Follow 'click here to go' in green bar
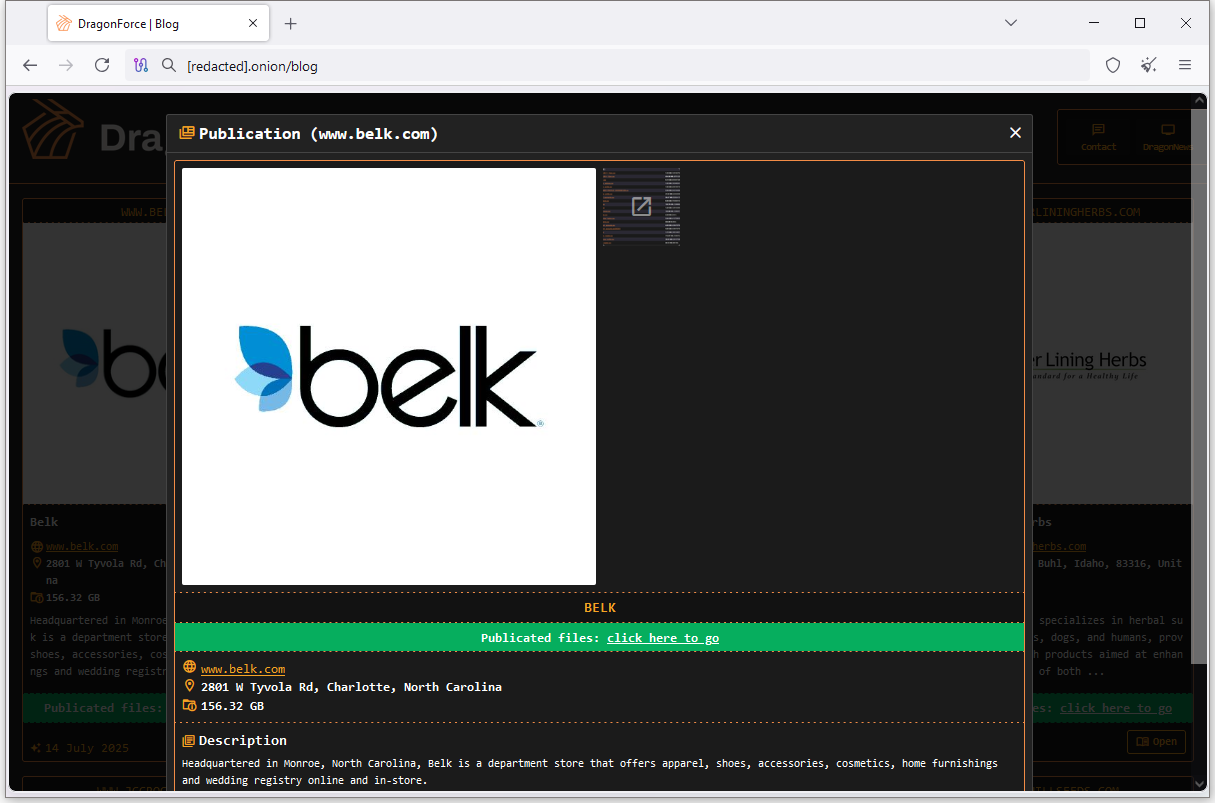The image size is (1215, 803). 663,638
